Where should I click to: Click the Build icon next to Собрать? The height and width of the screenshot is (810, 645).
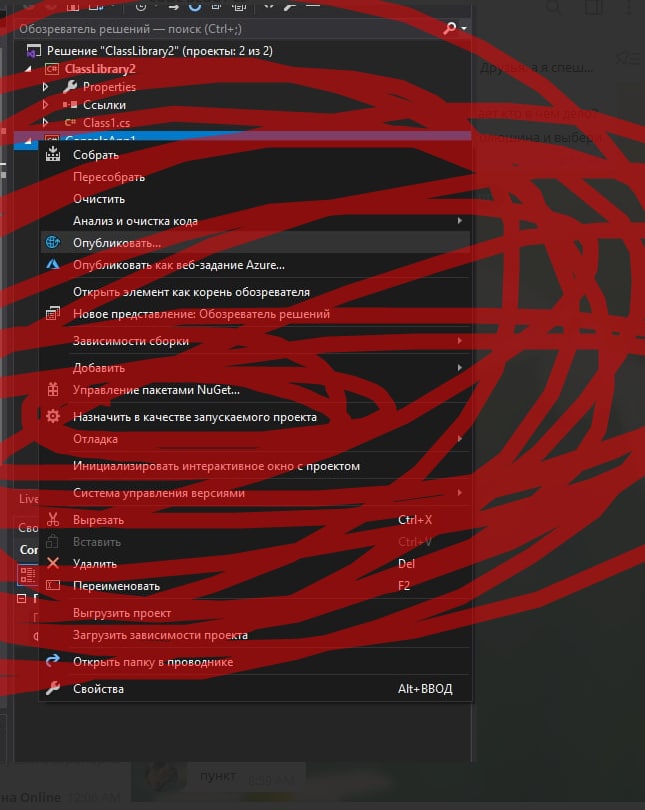pos(53,154)
